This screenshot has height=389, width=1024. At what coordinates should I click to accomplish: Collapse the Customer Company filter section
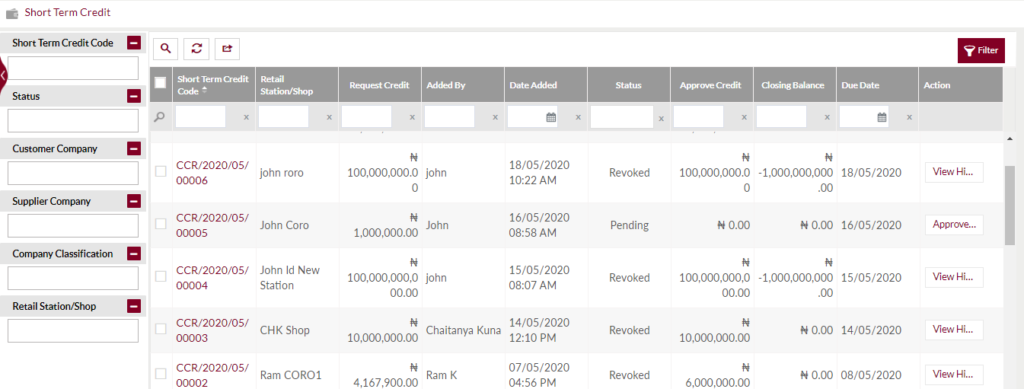[134, 149]
